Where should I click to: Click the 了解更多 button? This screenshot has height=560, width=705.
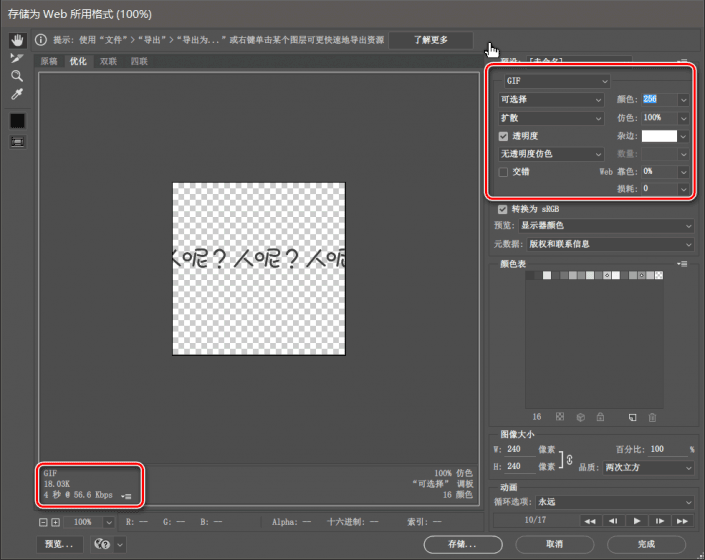[431, 40]
